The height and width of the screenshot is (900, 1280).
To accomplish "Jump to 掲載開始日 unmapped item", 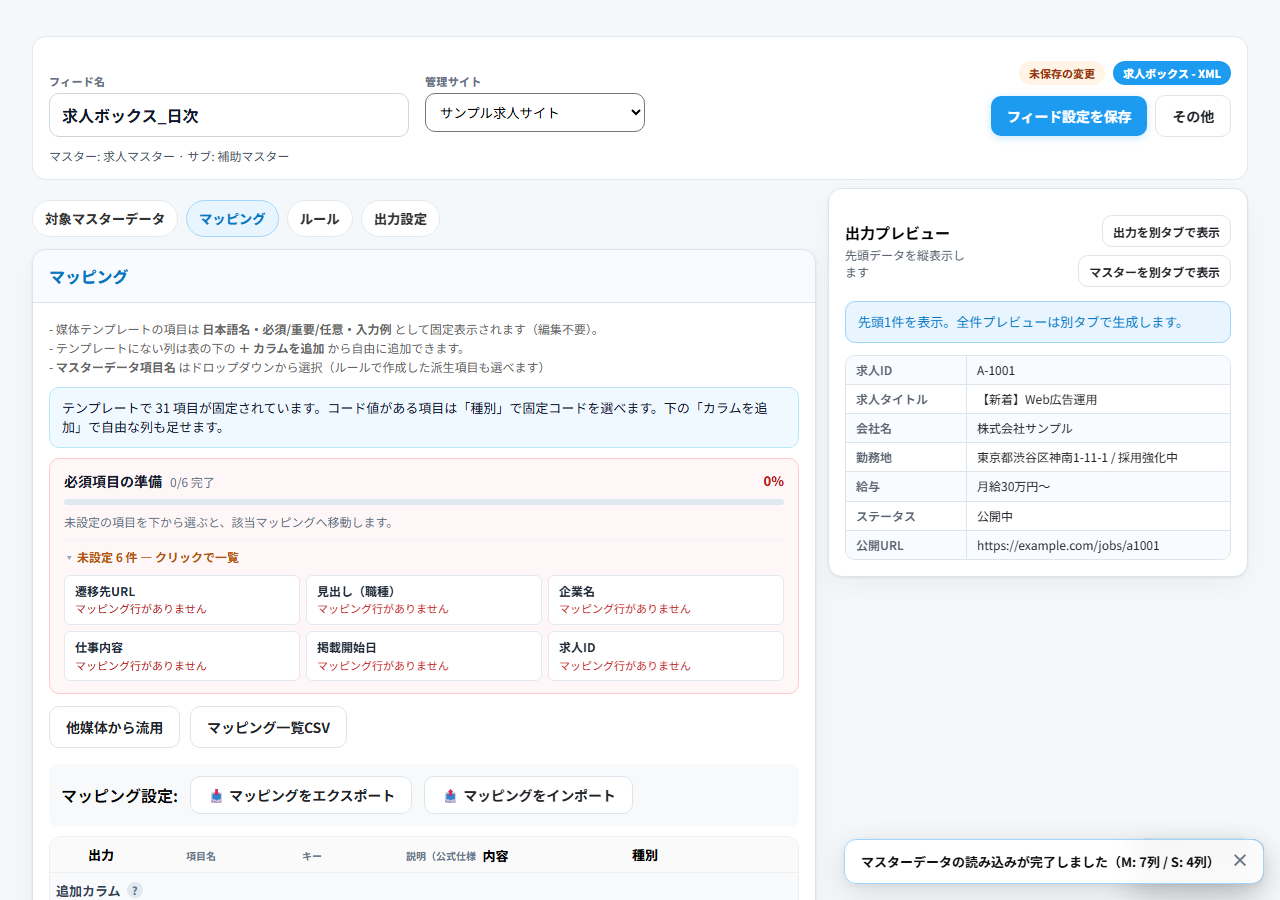I will coord(424,656).
